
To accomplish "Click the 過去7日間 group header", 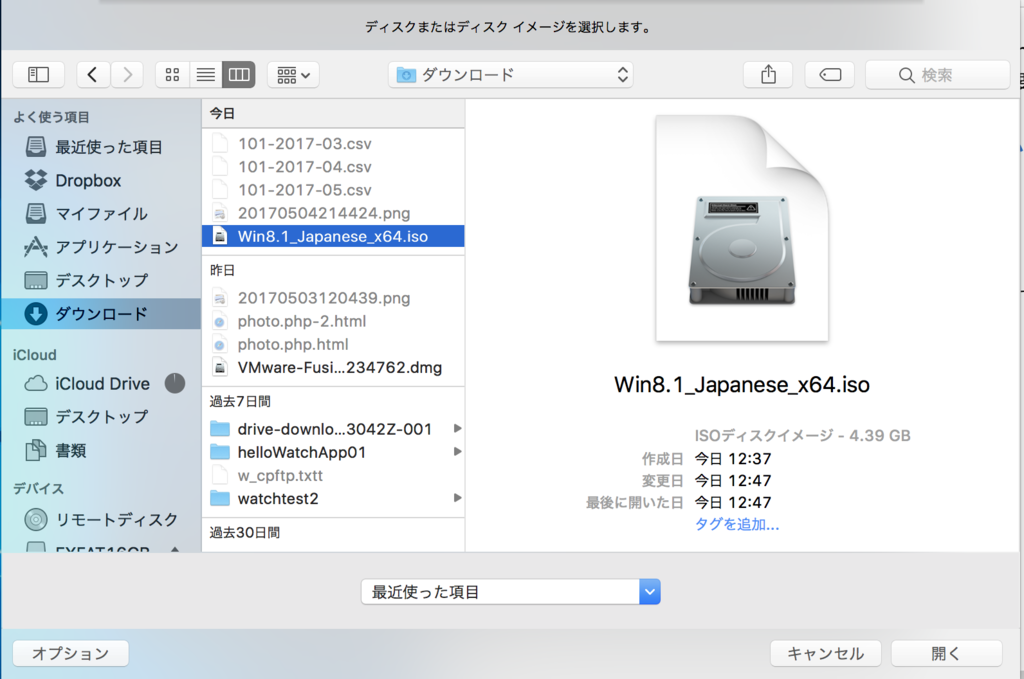I will [333, 402].
